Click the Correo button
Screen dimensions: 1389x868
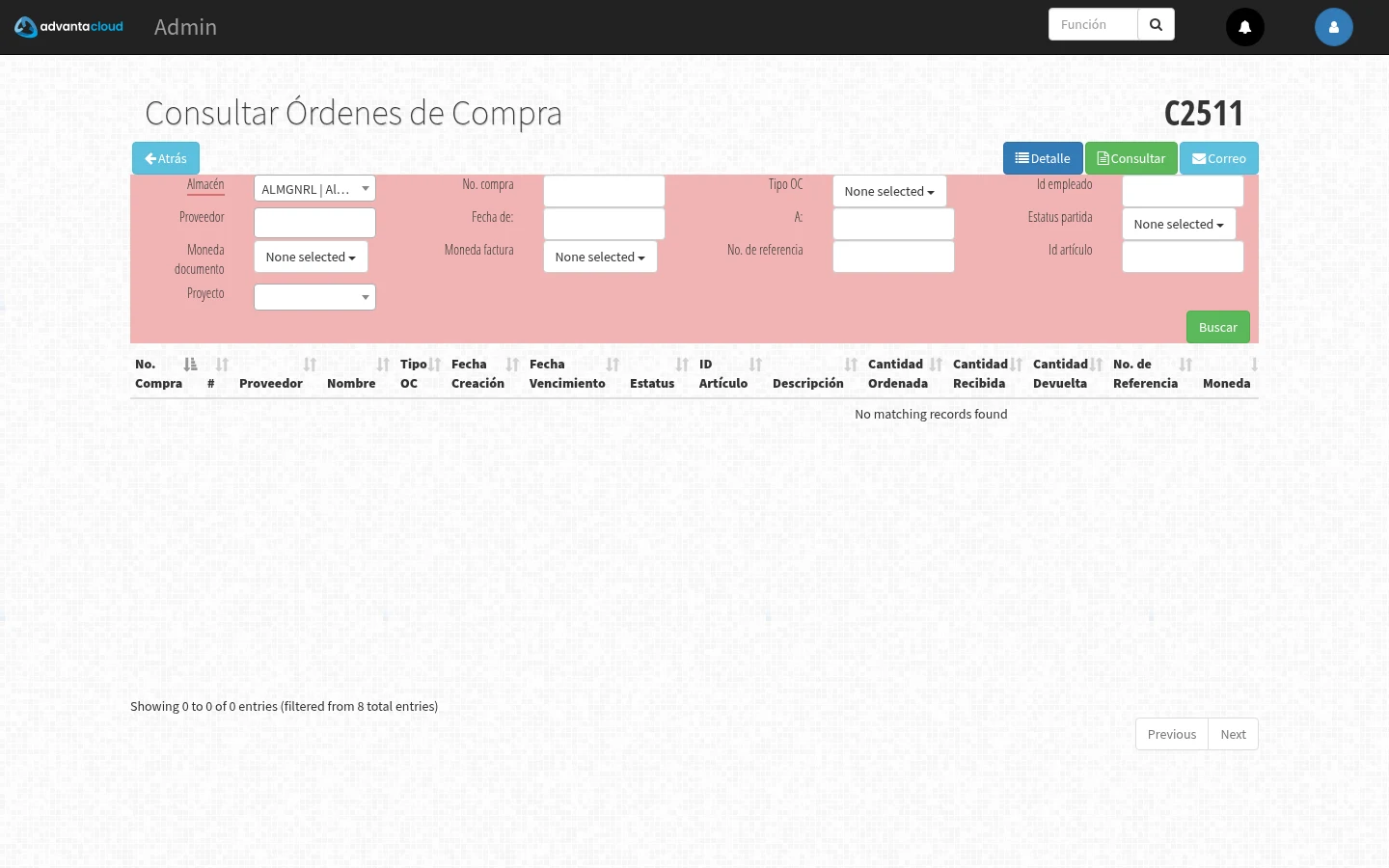point(1219,158)
